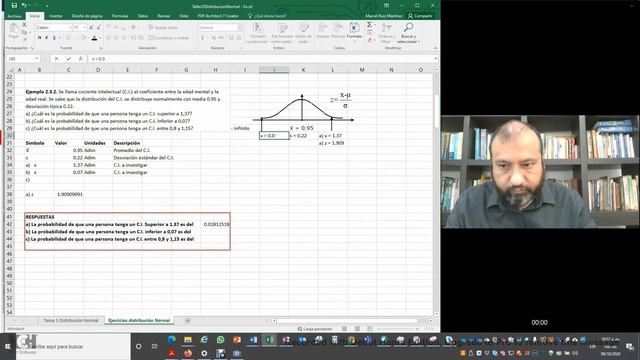
Task: Click the ¿Qué desea hacer? search box
Action: tap(267, 16)
